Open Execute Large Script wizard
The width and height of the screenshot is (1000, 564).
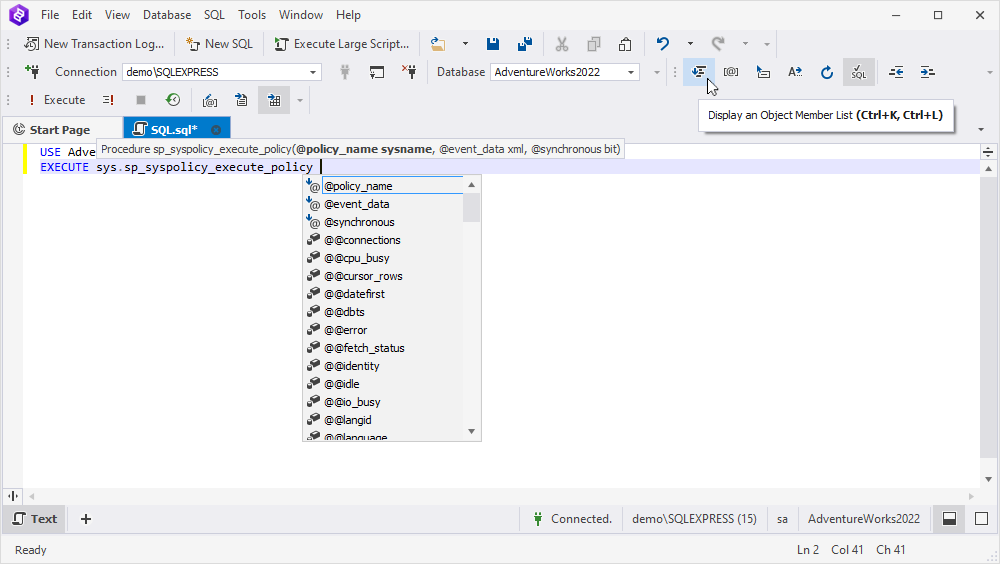[342, 44]
